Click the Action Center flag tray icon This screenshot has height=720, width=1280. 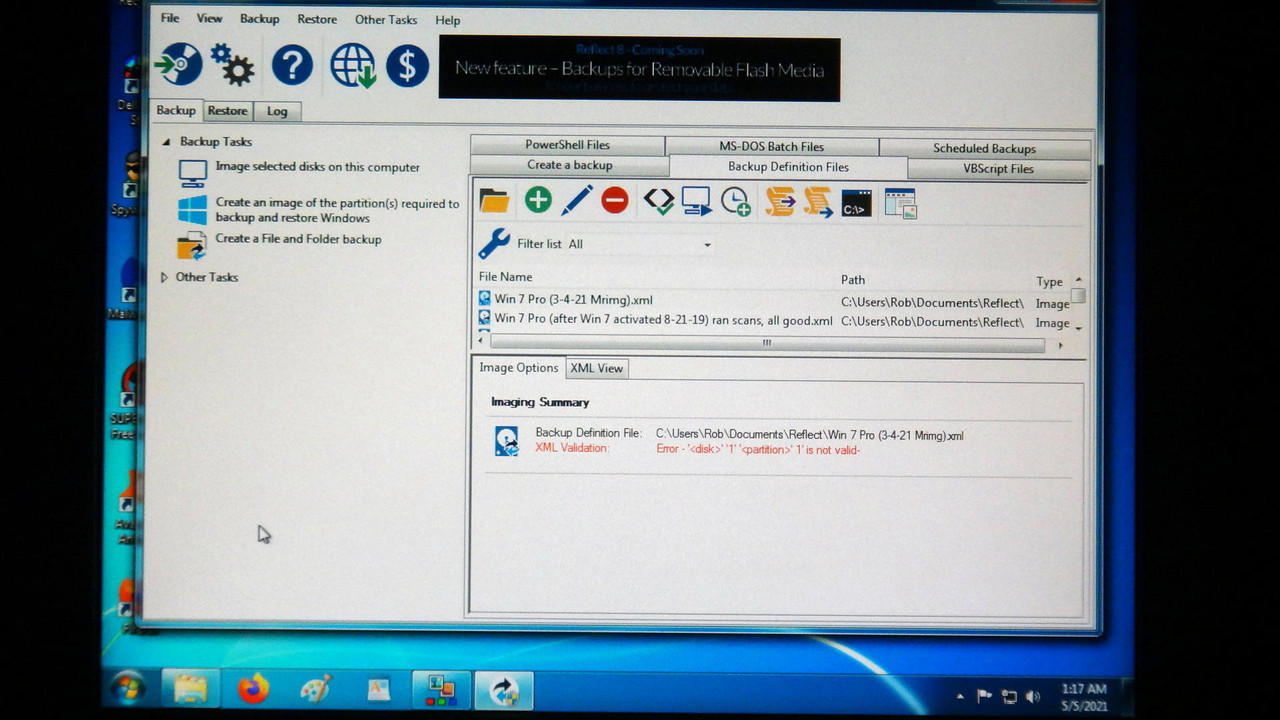coord(984,696)
